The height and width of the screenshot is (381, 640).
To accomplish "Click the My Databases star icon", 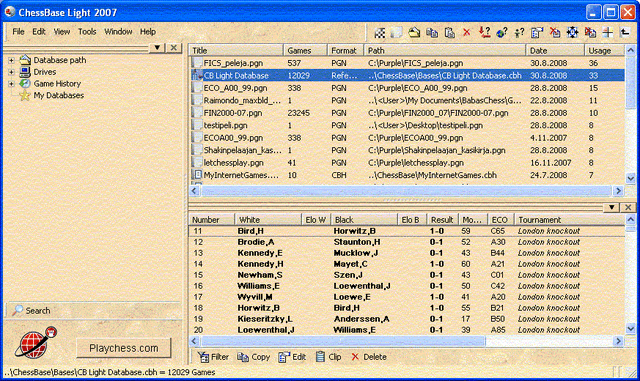I will 25,96.
